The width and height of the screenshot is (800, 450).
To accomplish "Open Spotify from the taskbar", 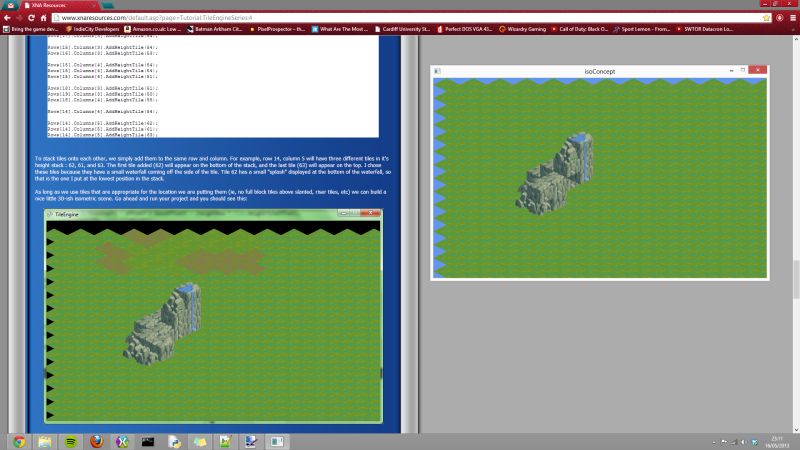I will tap(70, 442).
